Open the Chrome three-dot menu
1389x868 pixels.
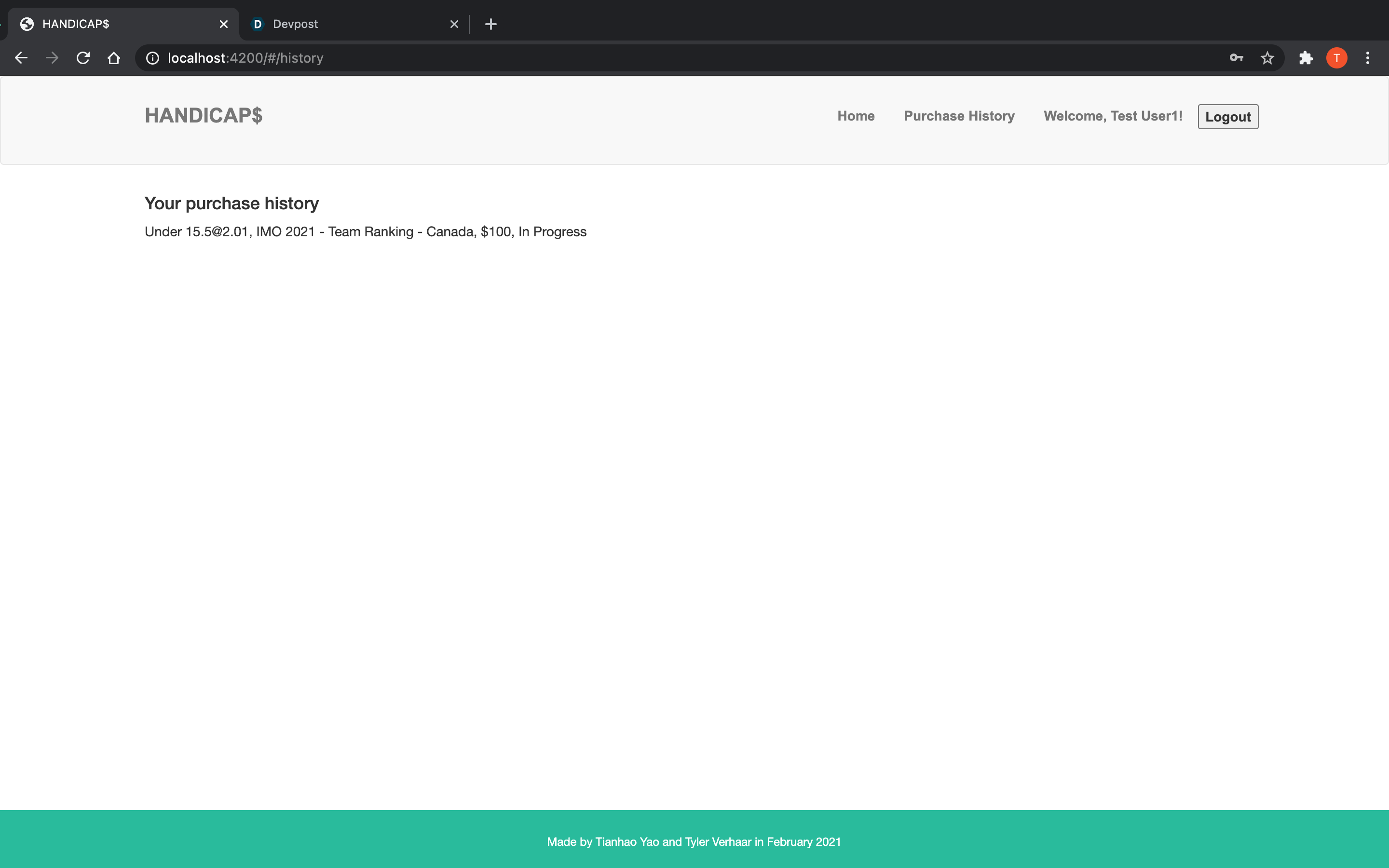click(1367, 58)
